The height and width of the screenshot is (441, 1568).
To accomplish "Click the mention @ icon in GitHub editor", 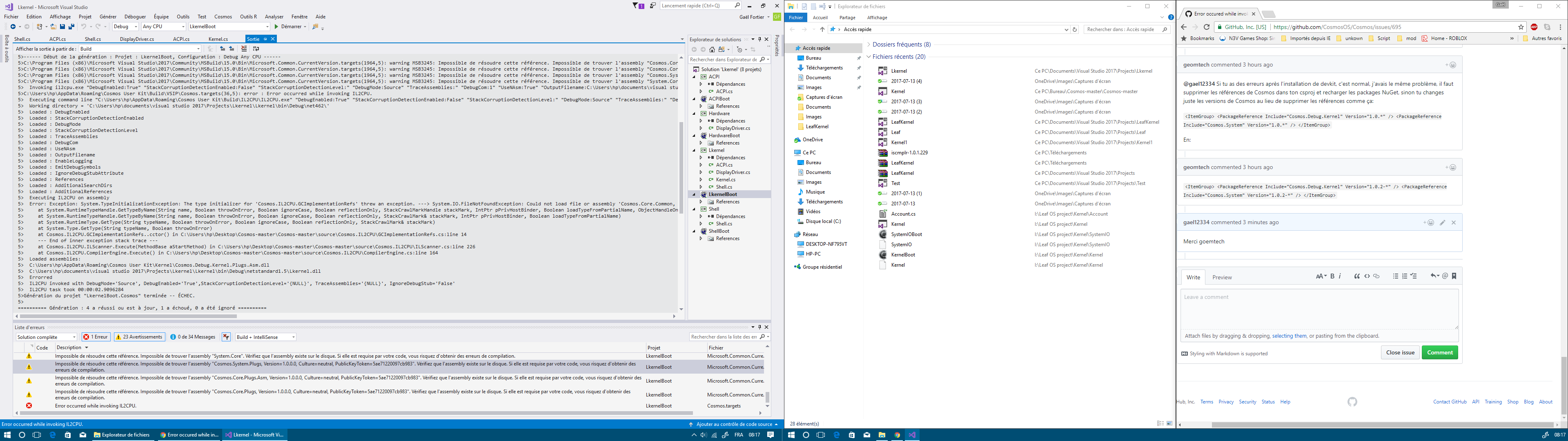I will [x=1445, y=276].
